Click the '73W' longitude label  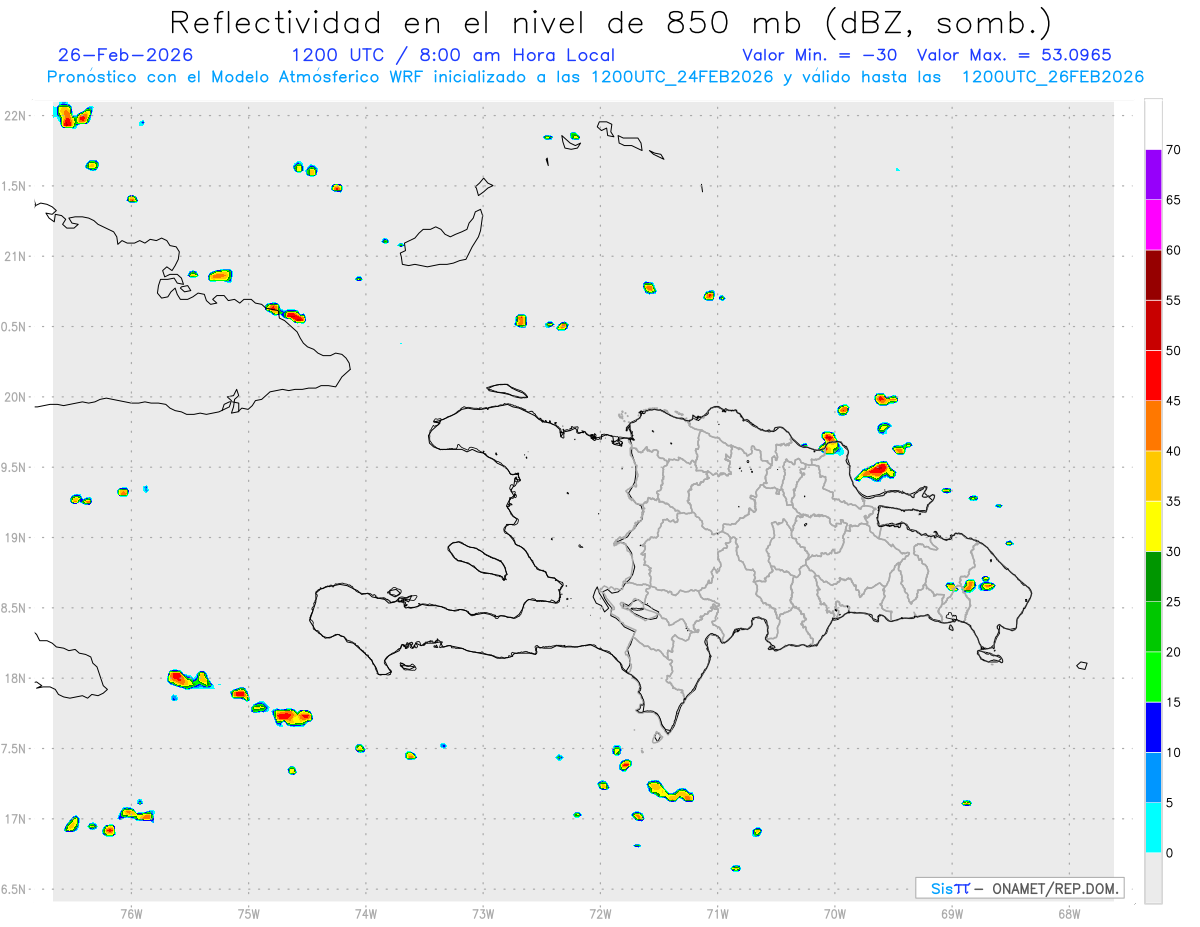pos(483,913)
